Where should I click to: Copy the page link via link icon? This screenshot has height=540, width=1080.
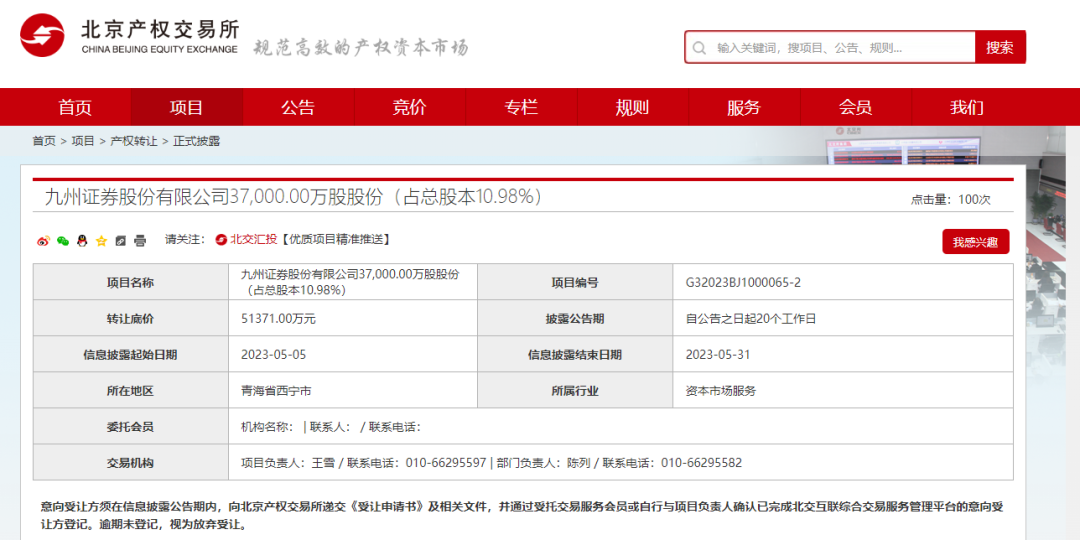click(x=121, y=240)
